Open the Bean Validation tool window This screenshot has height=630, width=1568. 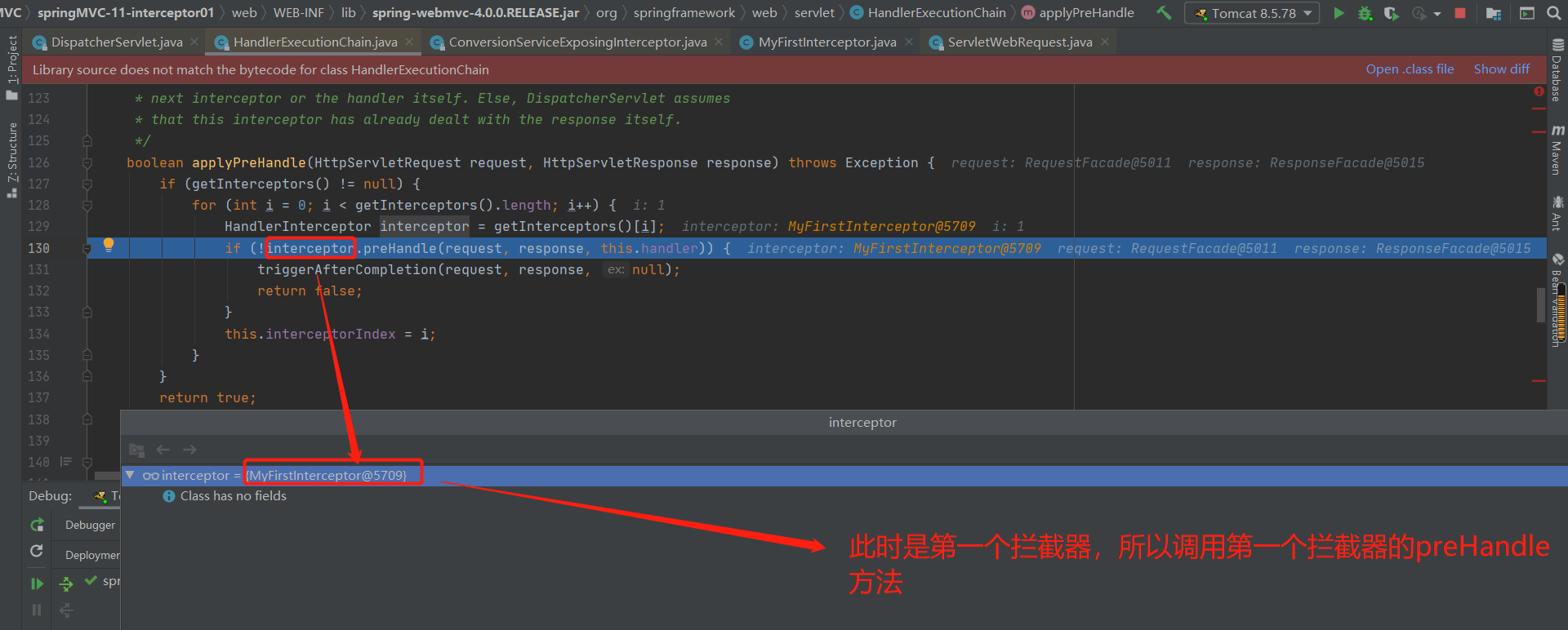pos(1557,300)
